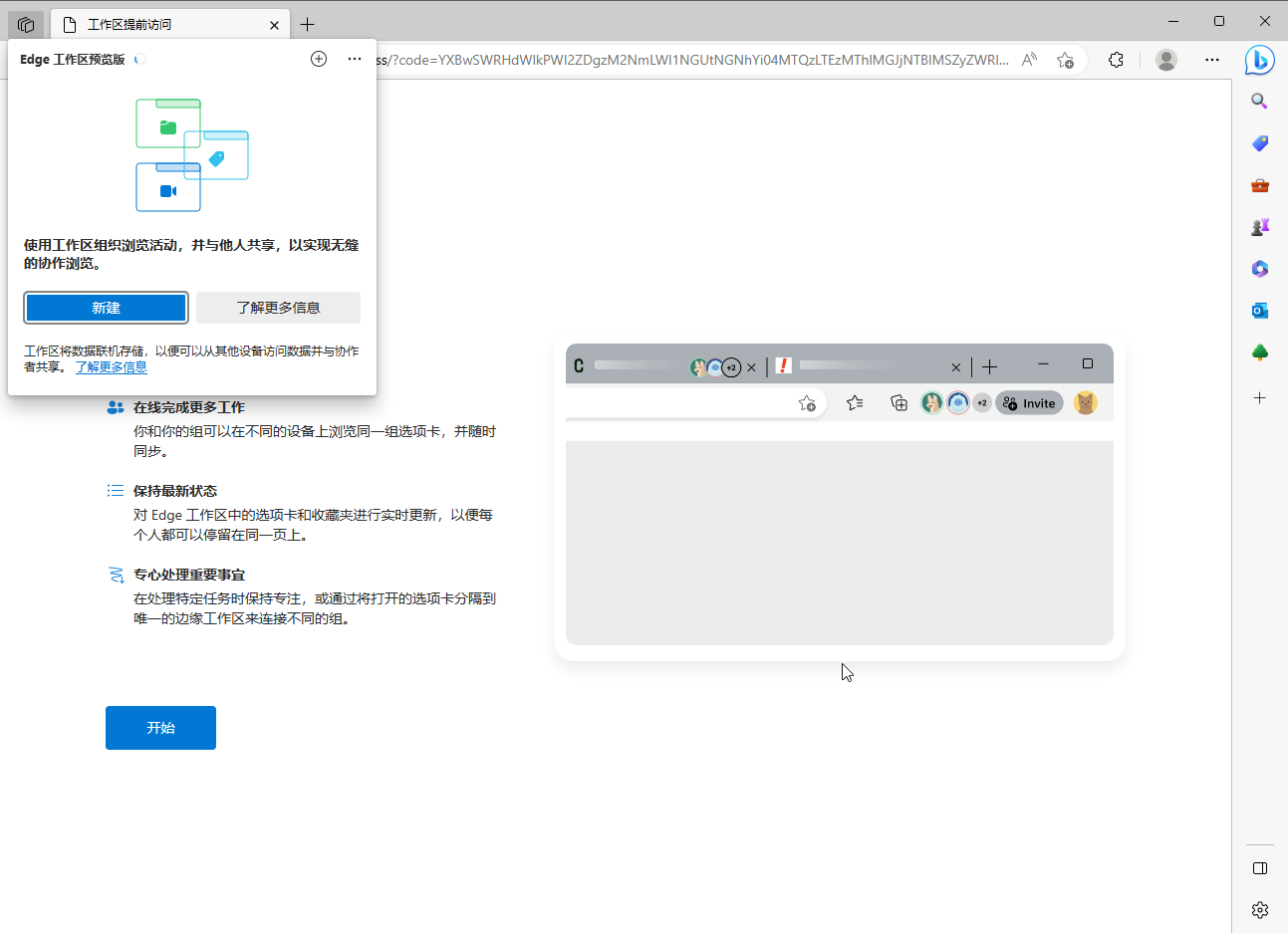Open the Shopping tag sidebar icon
1288x933 pixels.
point(1259,143)
